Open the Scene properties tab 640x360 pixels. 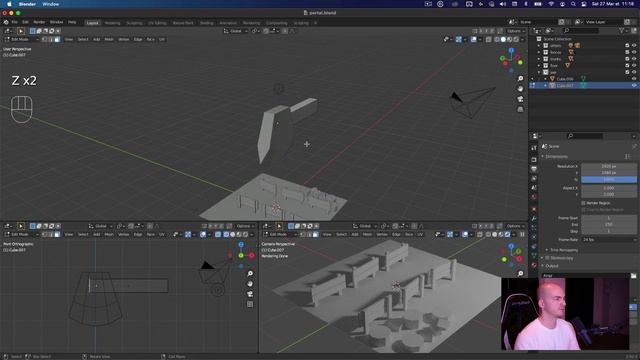(534, 188)
